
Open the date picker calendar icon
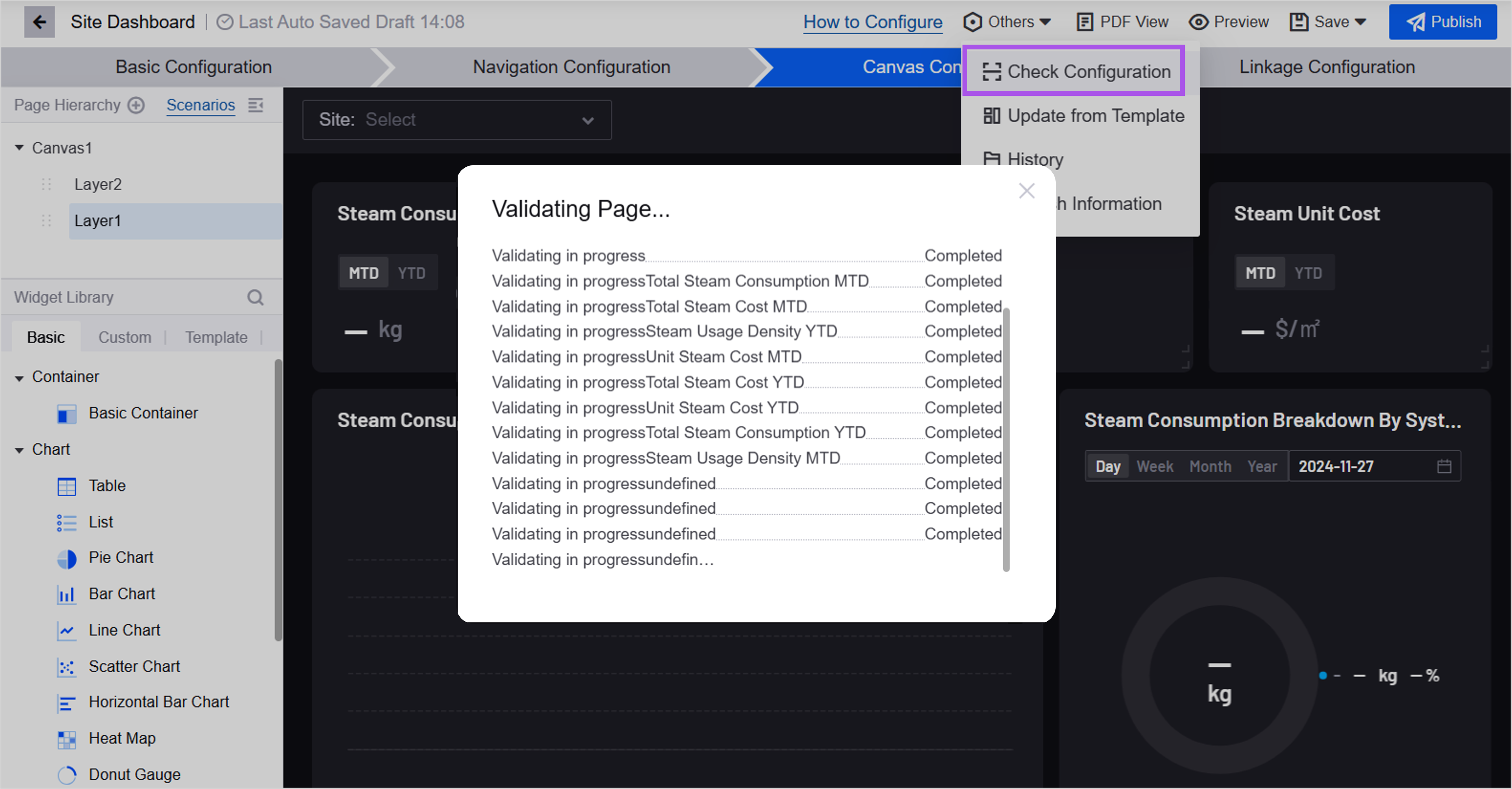(1444, 466)
